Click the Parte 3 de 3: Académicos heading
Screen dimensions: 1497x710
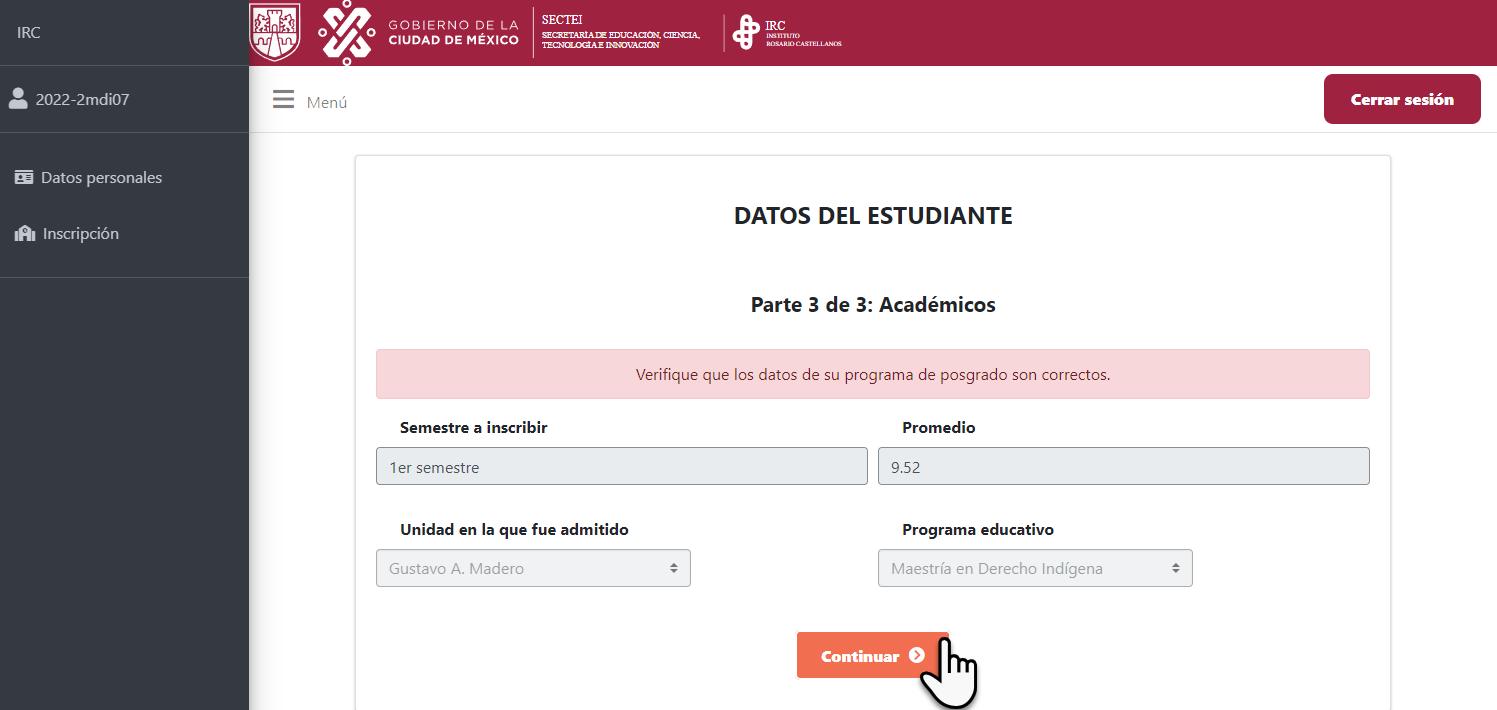coord(873,304)
